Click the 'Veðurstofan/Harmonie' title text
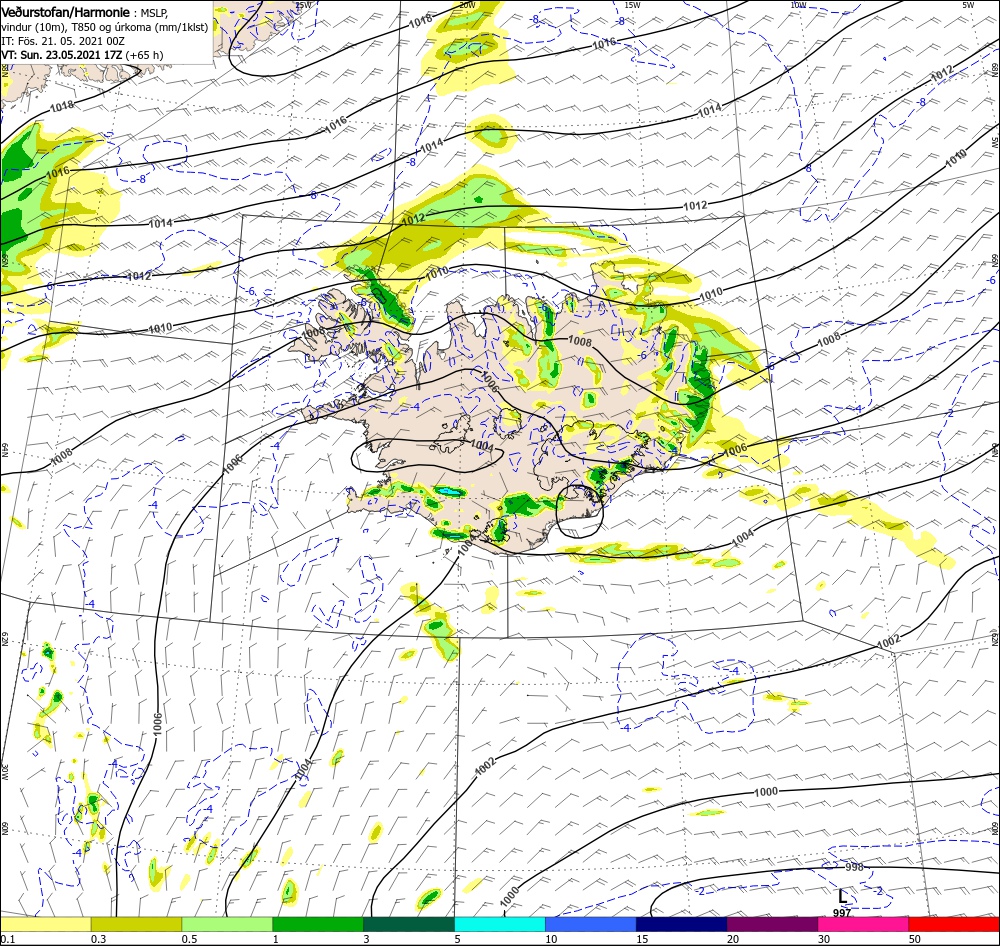The width and height of the screenshot is (1000, 946). coord(66,12)
